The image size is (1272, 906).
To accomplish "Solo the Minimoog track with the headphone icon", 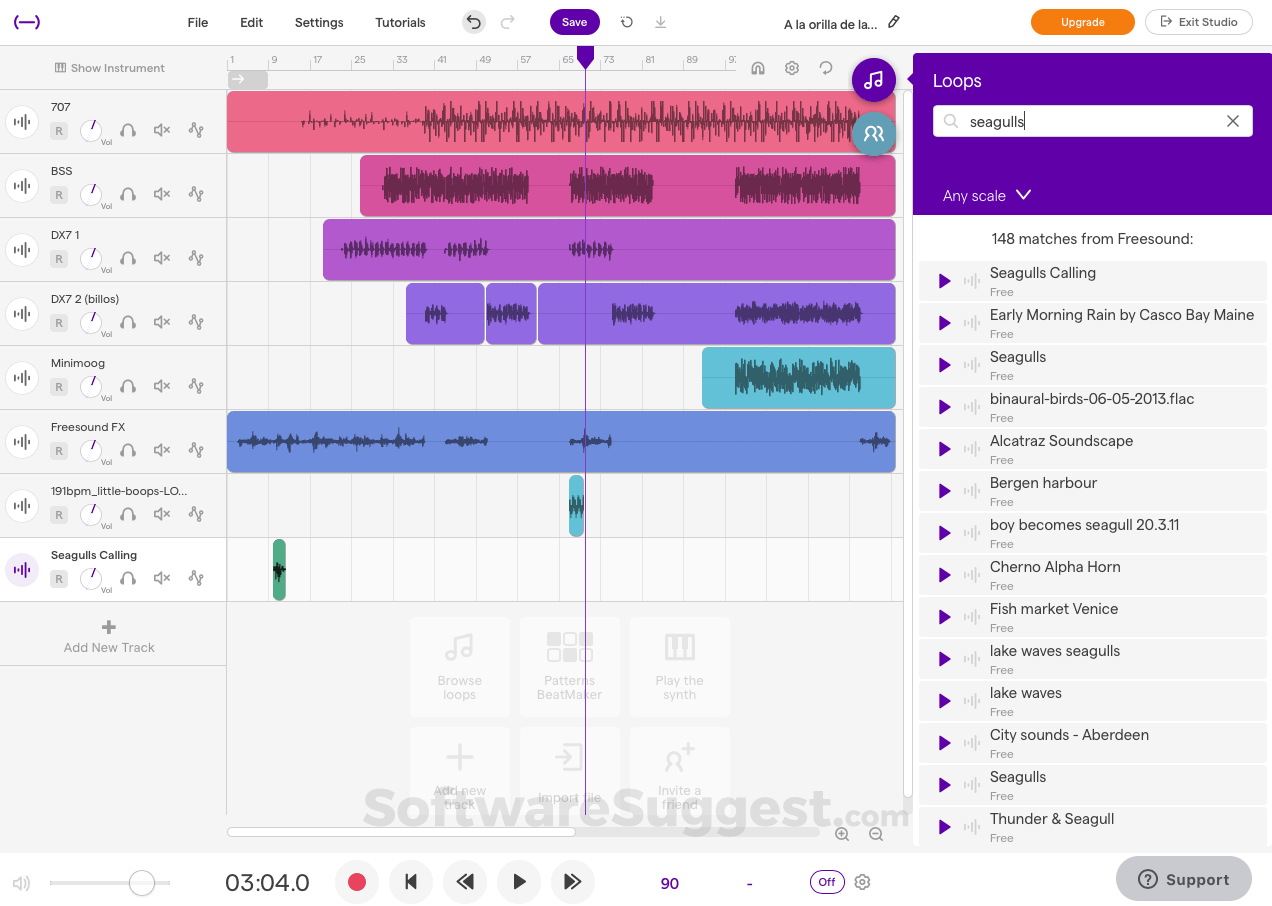I will click(127, 386).
